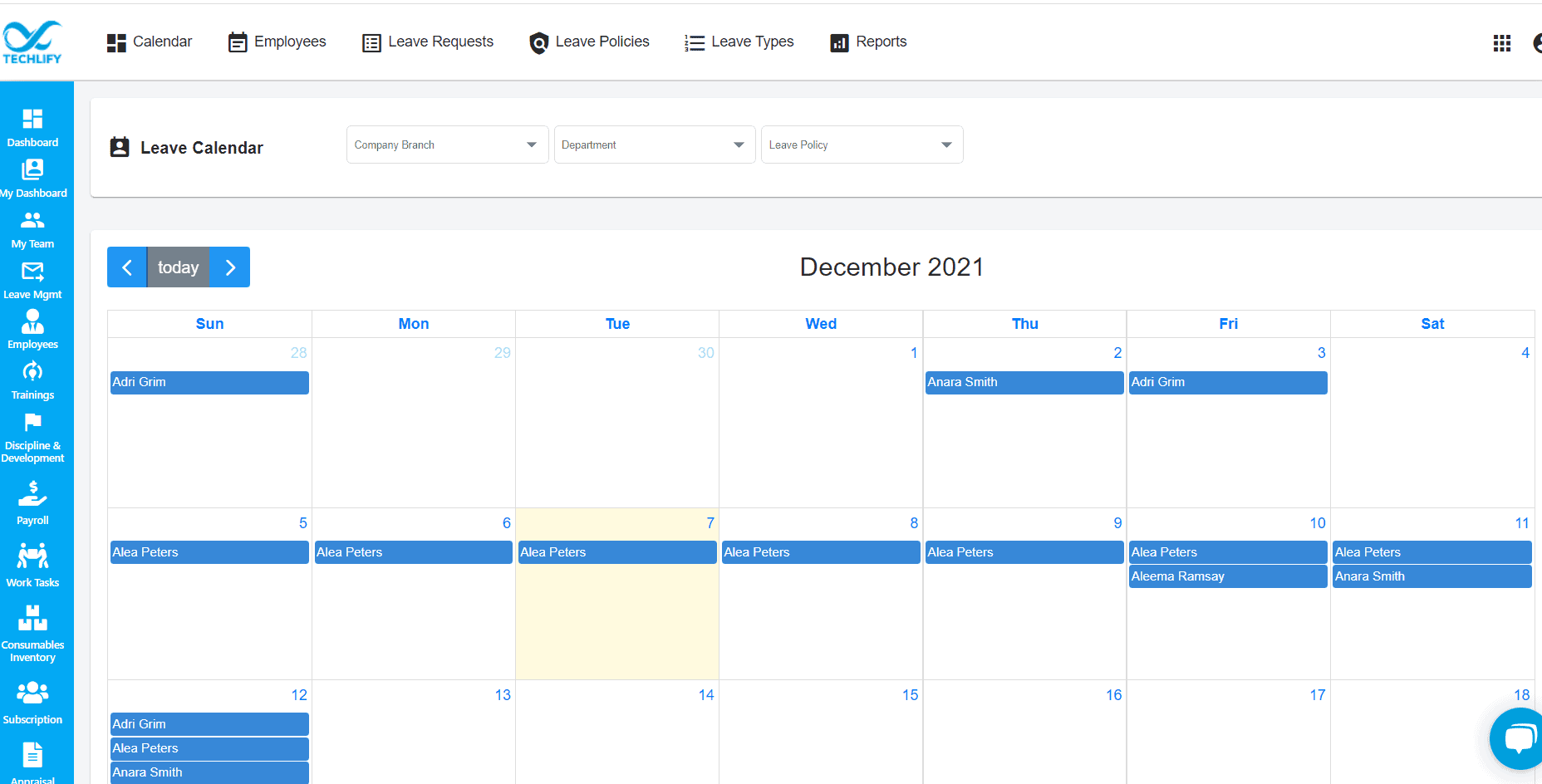This screenshot has height=784, width=1542.
Task: Open Alea Peters leave on December 8
Action: [x=821, y=552]
